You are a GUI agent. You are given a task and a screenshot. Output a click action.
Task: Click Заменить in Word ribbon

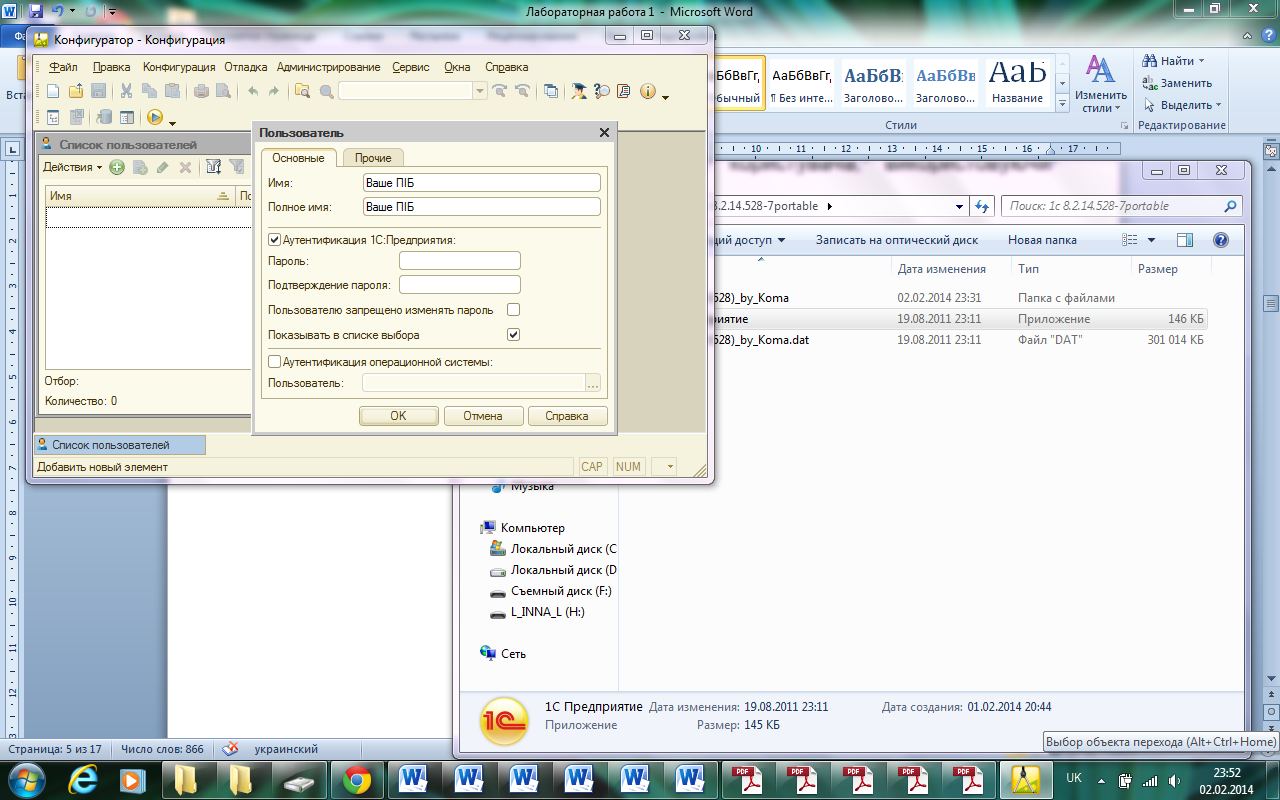click(x=1178, y=83)
